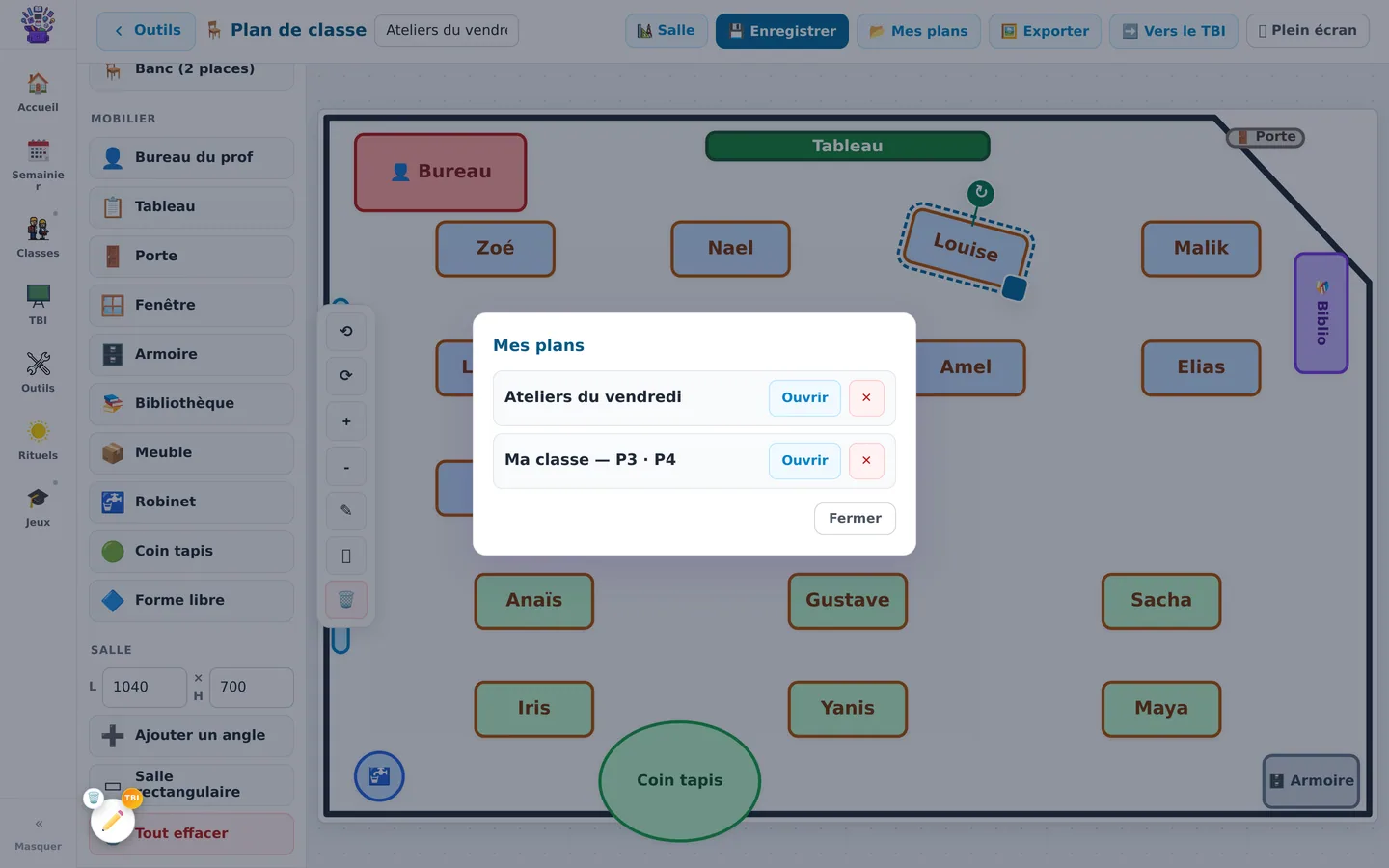Screen dimensions: 1389x868
Task: Switch to Plein écran
Action: [x=1307, y=31]
